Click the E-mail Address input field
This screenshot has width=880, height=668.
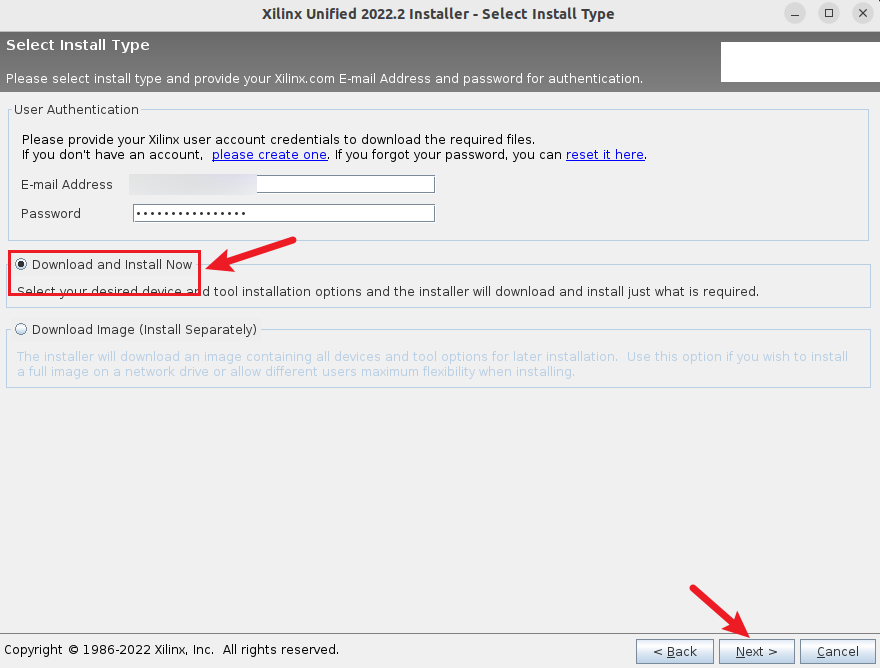point(282,184)
